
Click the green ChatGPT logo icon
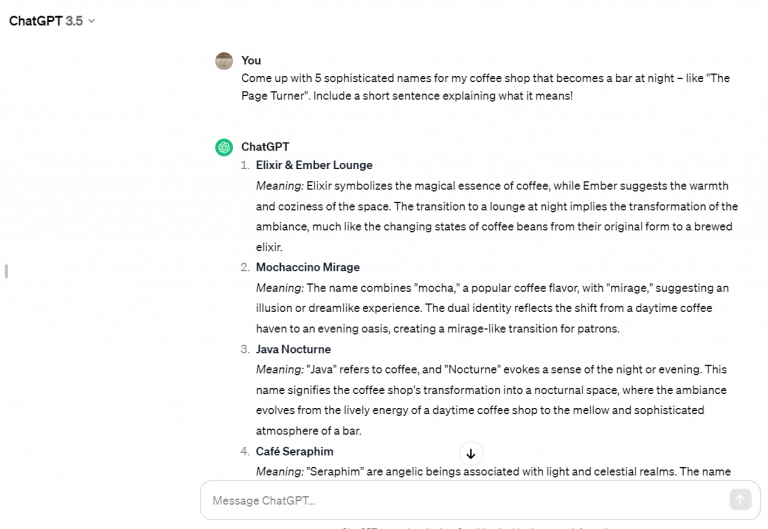click(224, 147)
